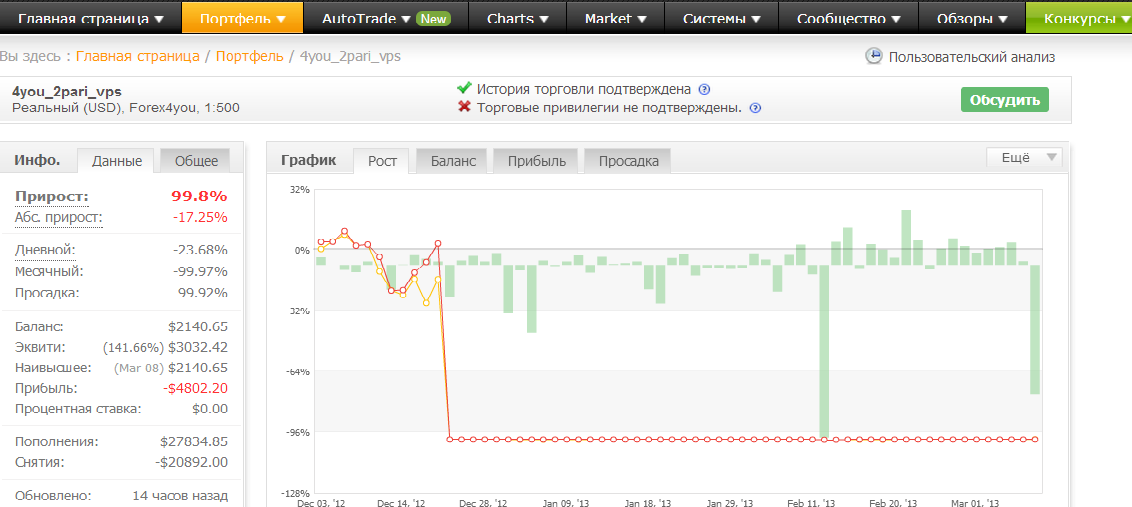1132x507 pixels.
Task: Follow the Главная страница breadcrumb link
Action: point(138,56)
